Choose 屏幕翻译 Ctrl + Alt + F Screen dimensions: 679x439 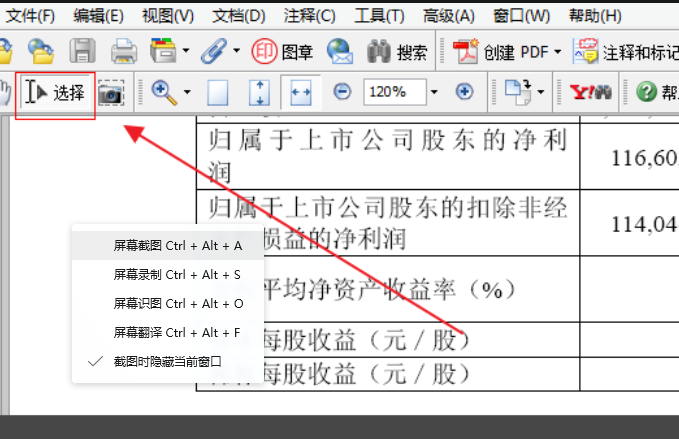coord(168,332)
